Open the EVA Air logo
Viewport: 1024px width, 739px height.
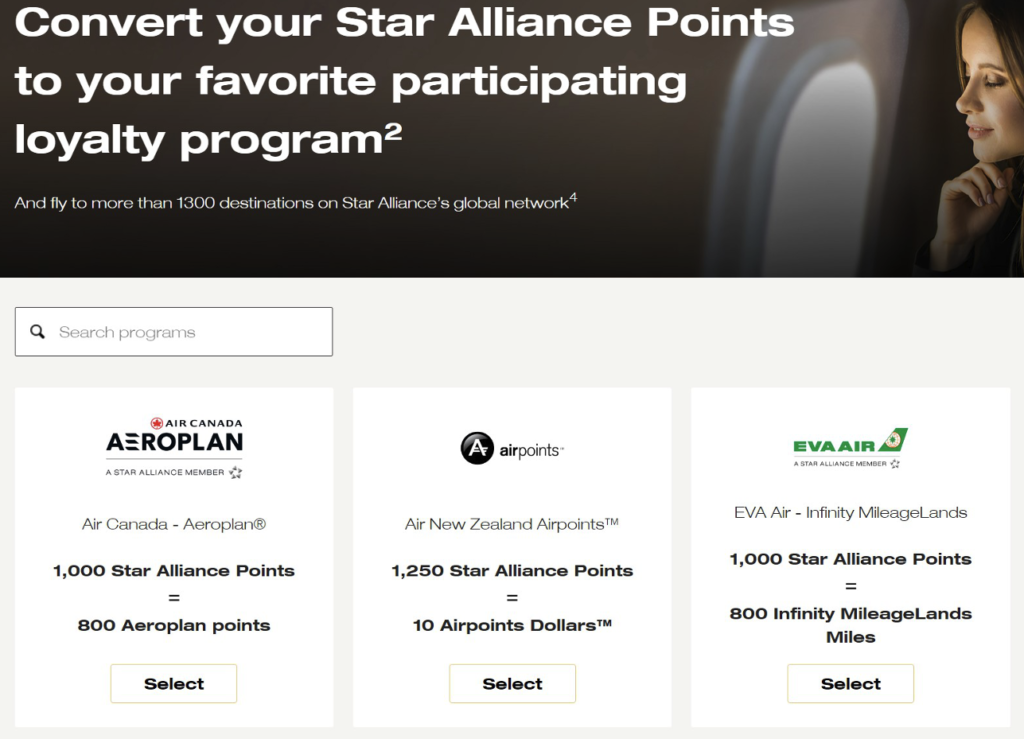tap(849, 445)
